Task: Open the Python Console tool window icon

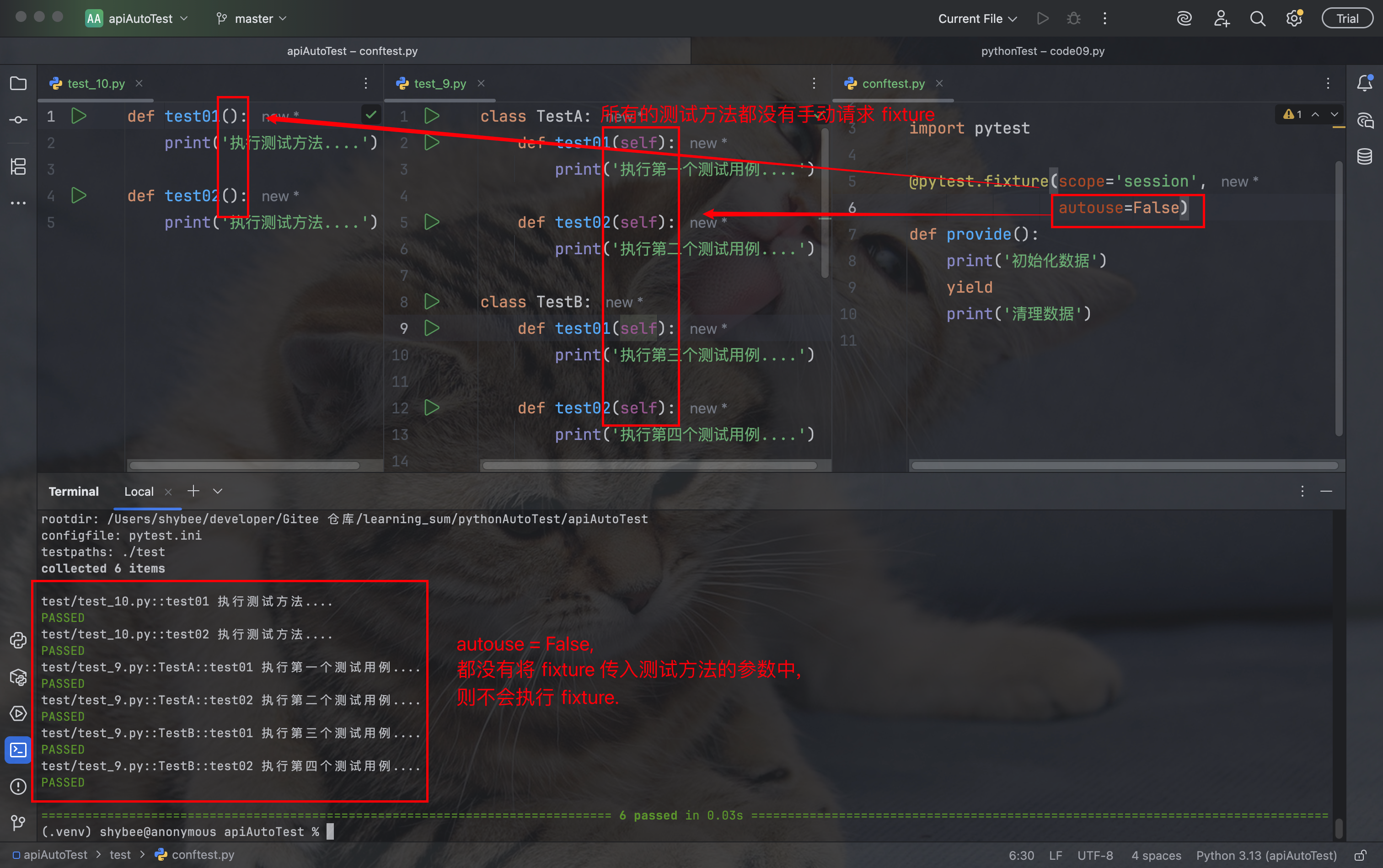Action: pos(18,640)
